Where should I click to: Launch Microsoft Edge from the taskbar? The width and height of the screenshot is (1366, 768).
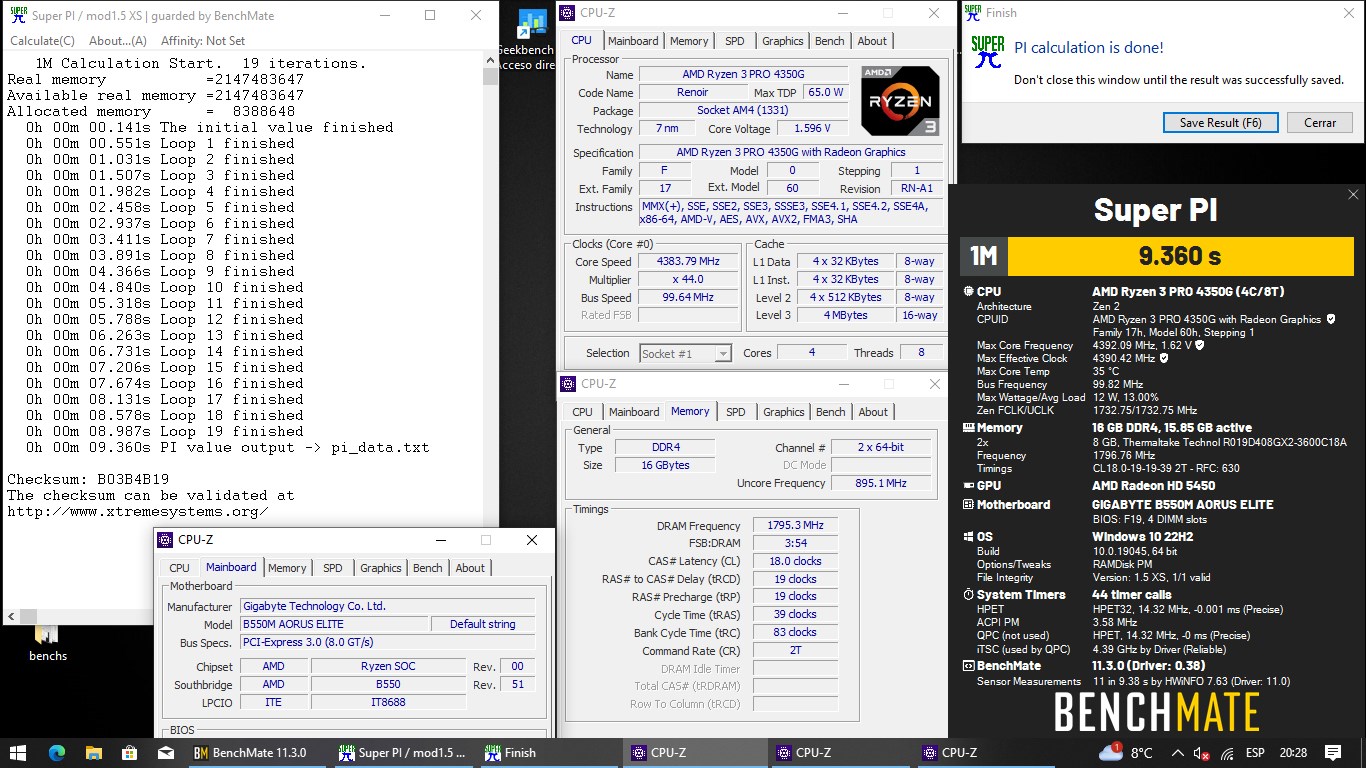[x=56, y=753]
